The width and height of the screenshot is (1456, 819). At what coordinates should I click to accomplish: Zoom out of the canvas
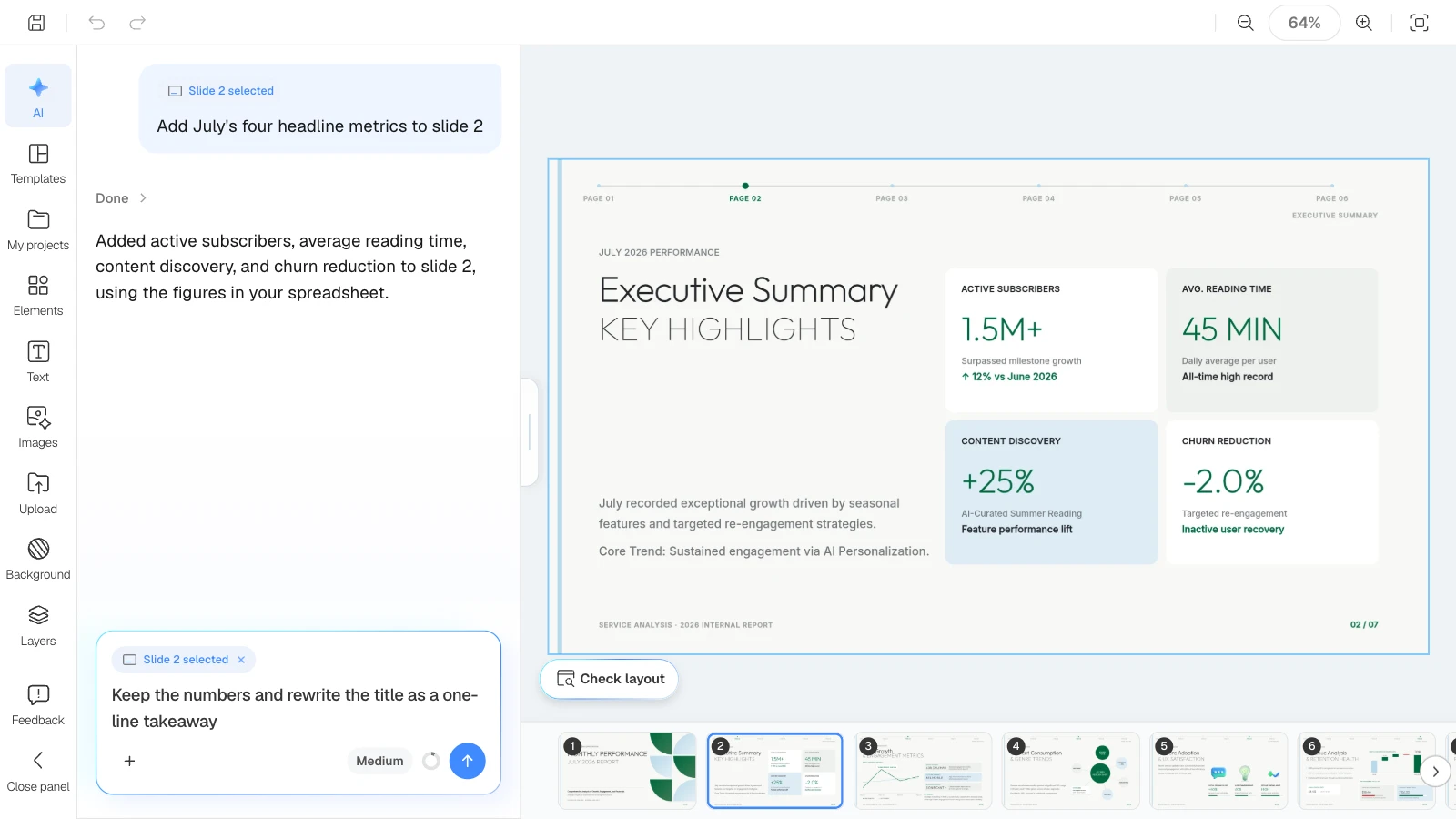(x=1246, y=23)
